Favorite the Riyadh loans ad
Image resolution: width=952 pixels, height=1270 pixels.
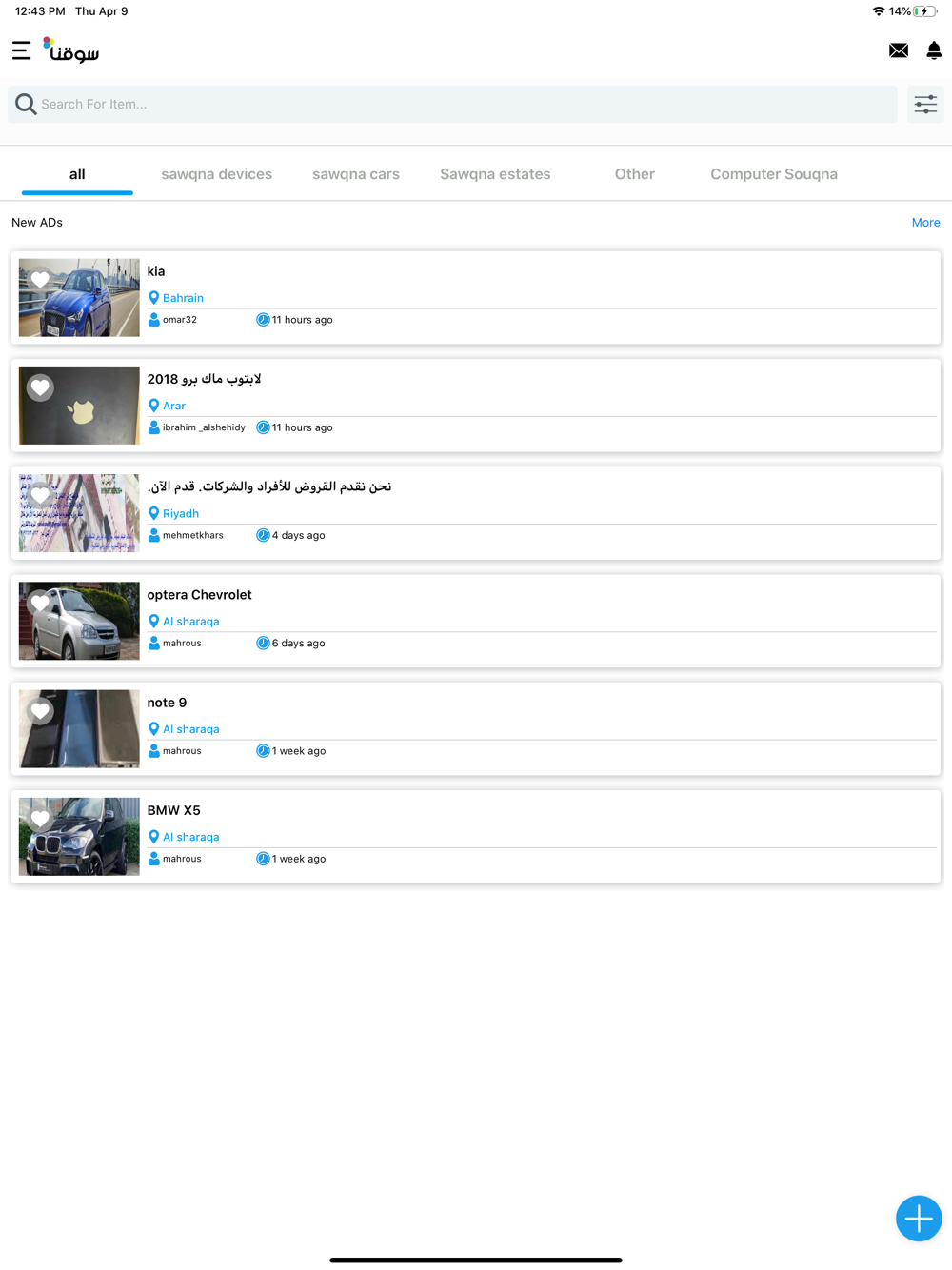coord(40,494)
